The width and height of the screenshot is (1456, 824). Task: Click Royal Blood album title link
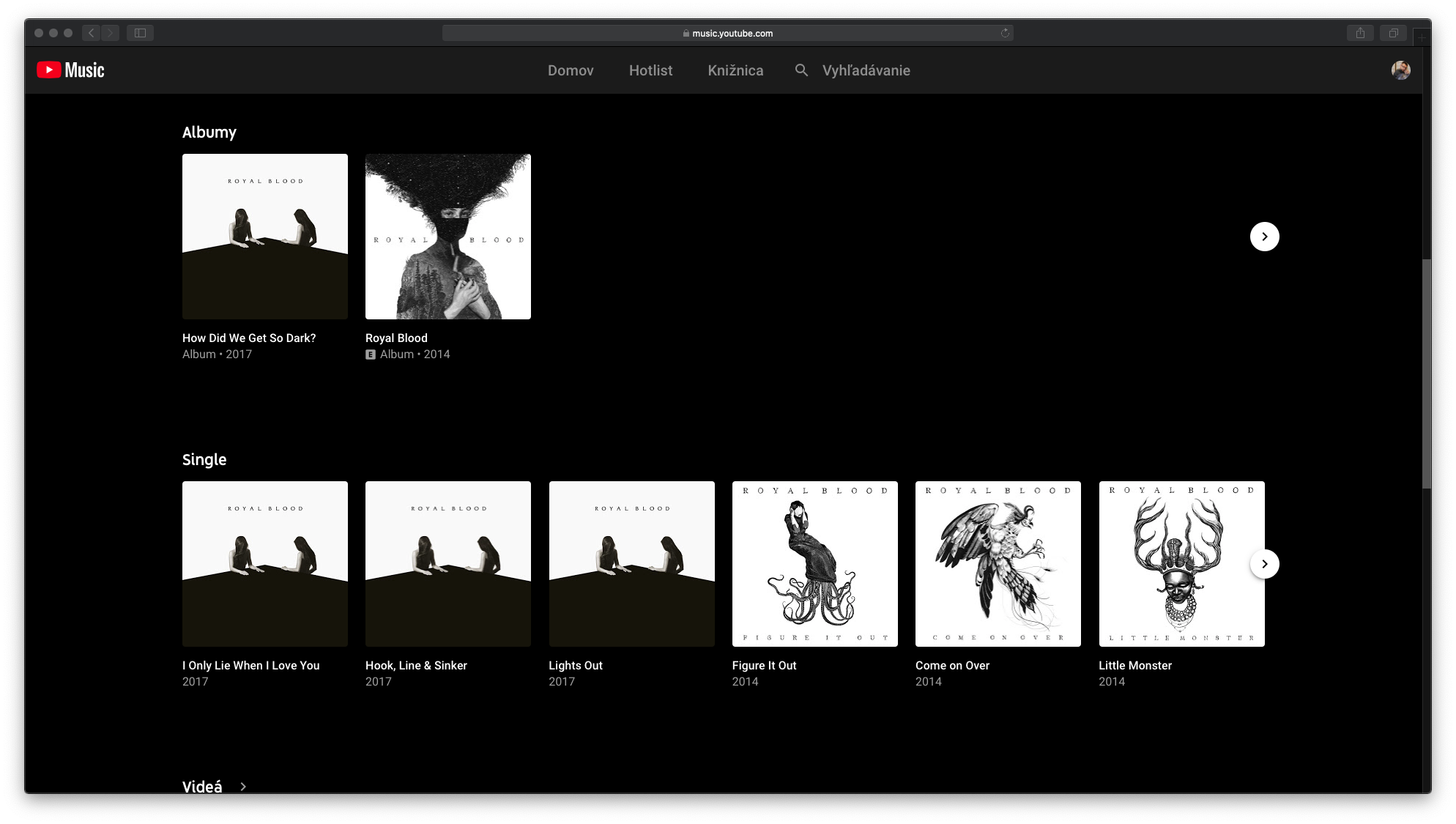tap(396, 338)
